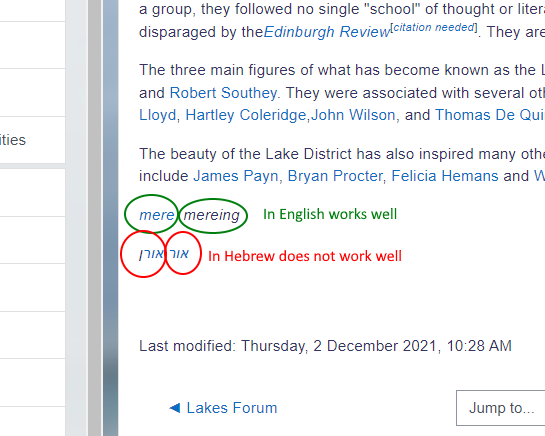Click the word 'mereing'
The width and height of the screenshot is (545, 436).
tap(212, 215)
